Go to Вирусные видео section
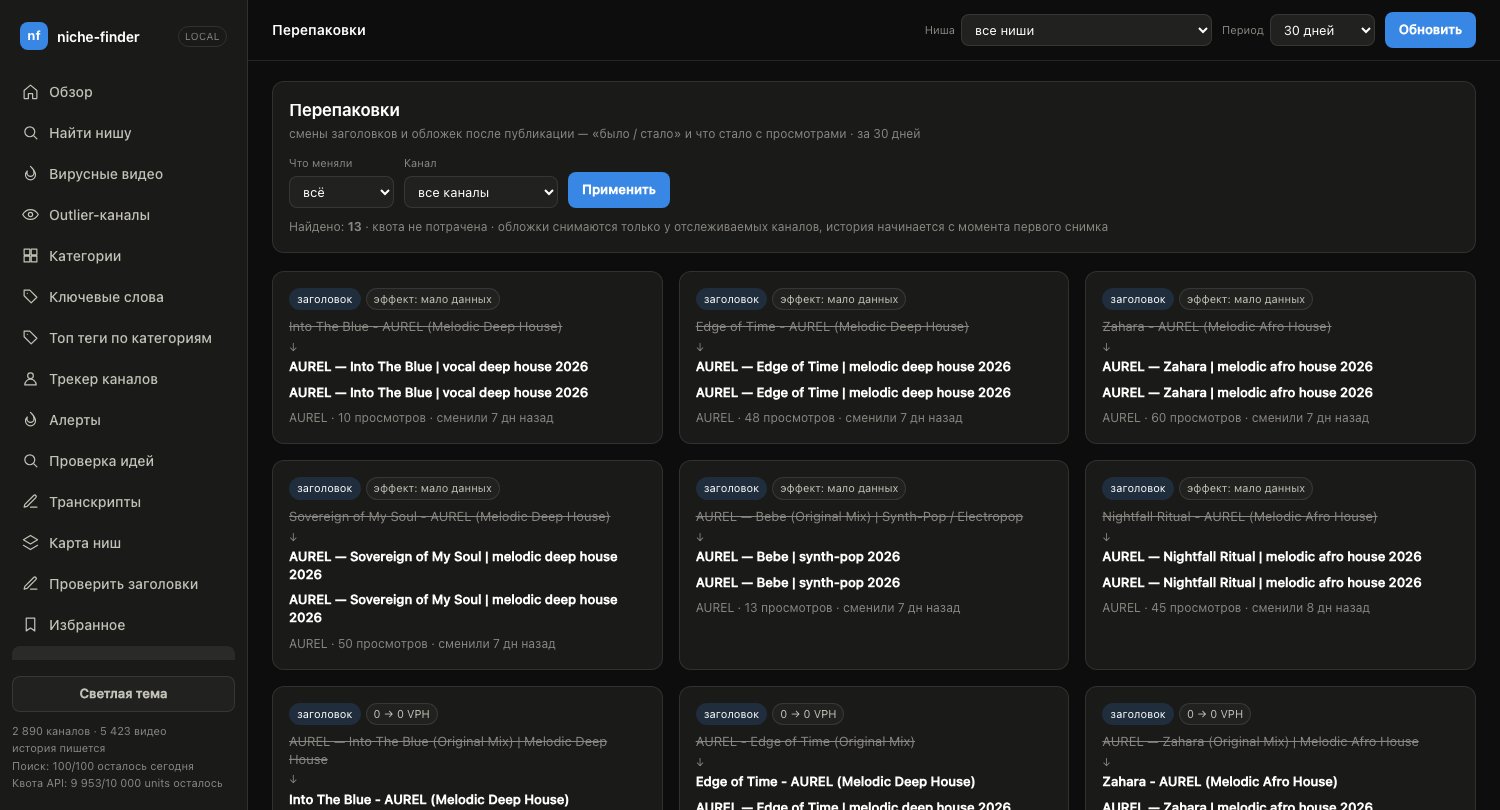The image size is (1500, 810). (123, 174)
